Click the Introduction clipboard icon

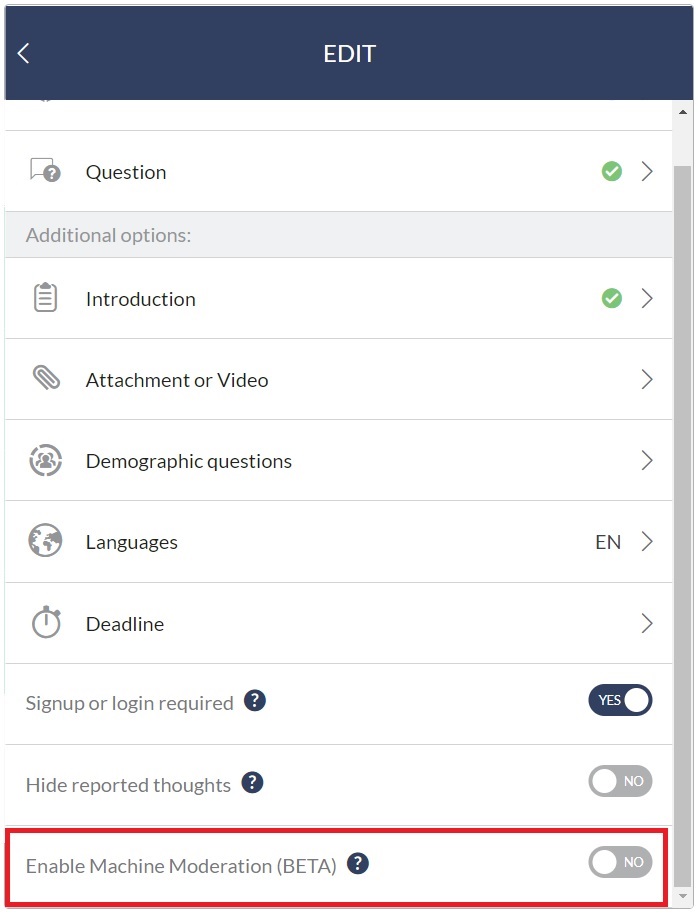pyautogui.click(x=46, y=298)
